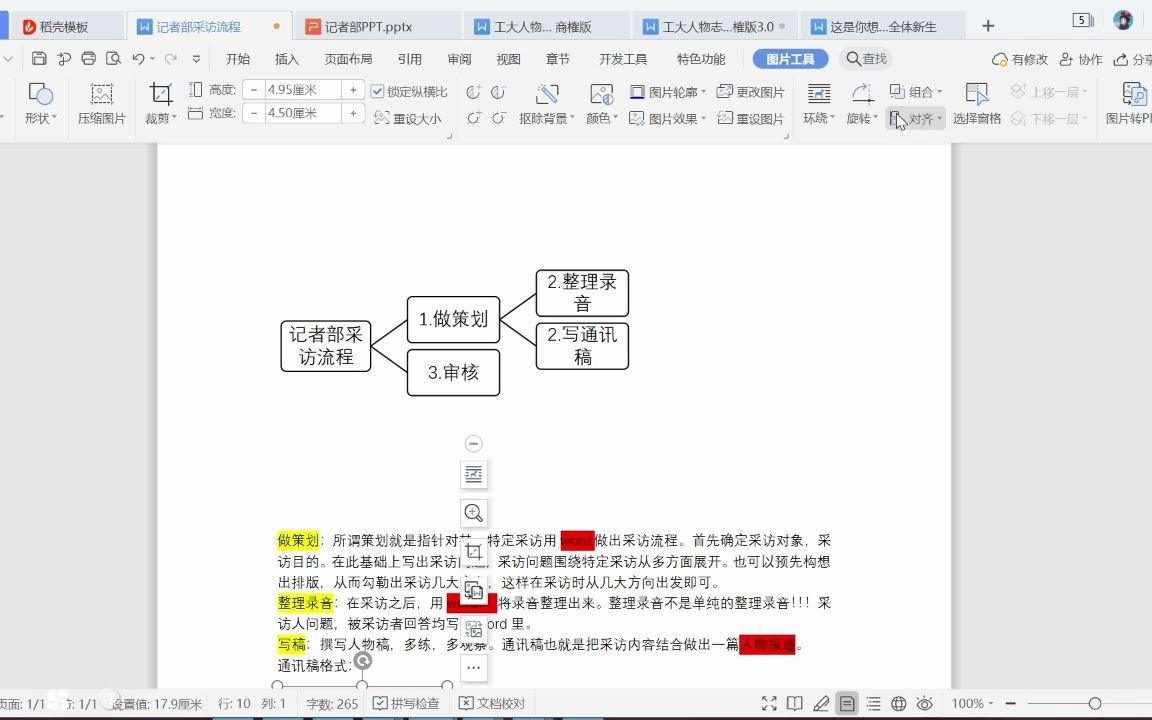Toggle eye protection mode in status bar
The image size is (1152, 720).
tap(925, 703)
